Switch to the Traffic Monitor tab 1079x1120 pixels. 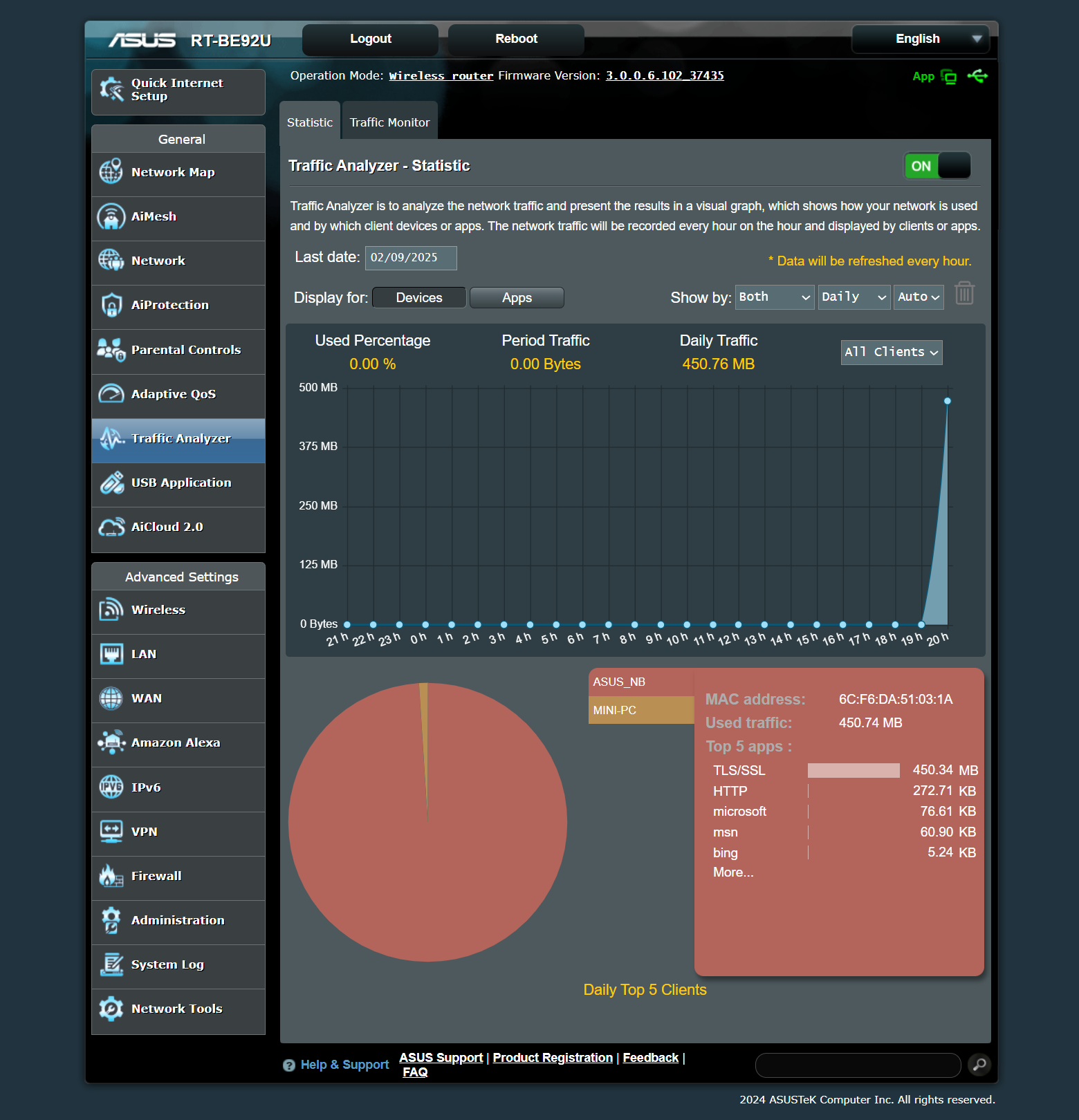(390, 122)
